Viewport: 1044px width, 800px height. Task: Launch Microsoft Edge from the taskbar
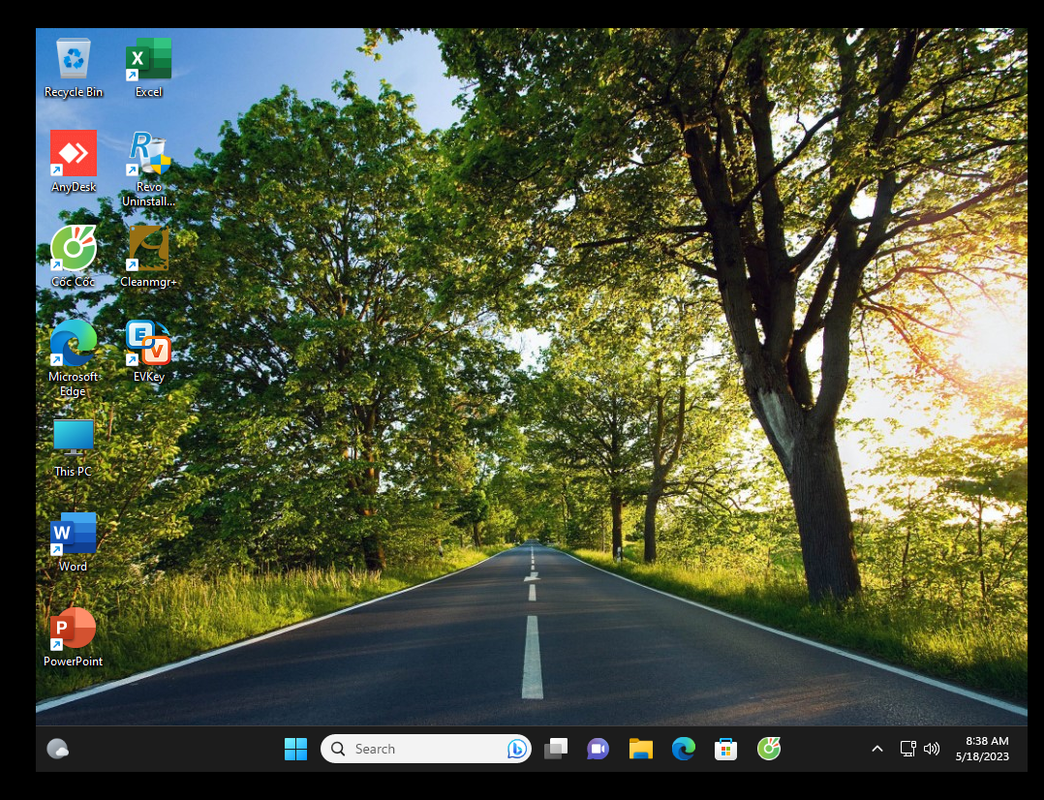[683, 749]
